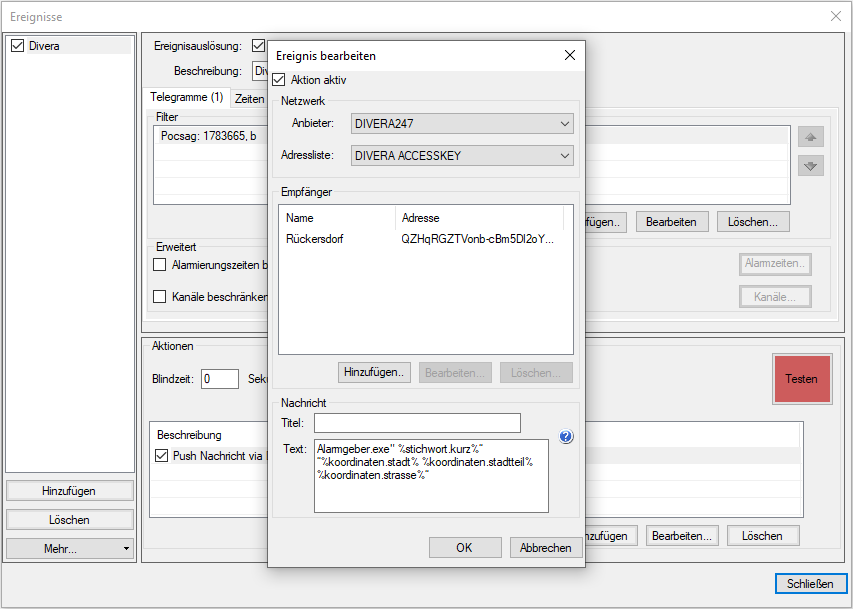
Task: Toggle the Push Nachricht action checkbox
Action: click(163, 456)
